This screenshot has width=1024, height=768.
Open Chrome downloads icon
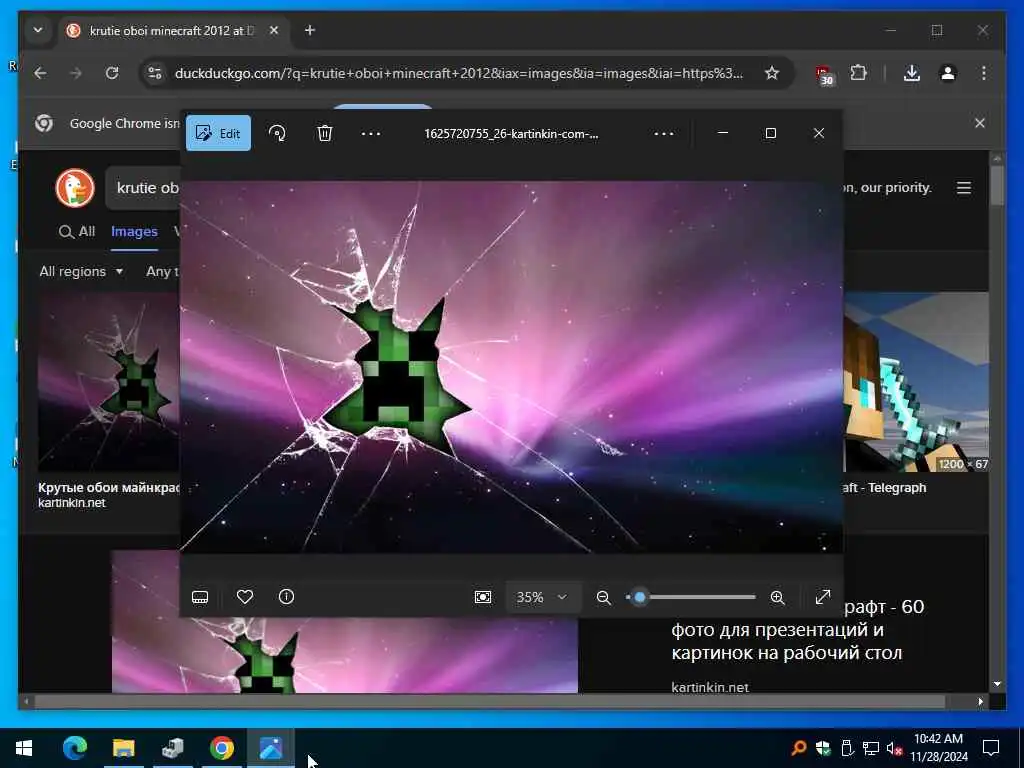(x=912, y=73)
